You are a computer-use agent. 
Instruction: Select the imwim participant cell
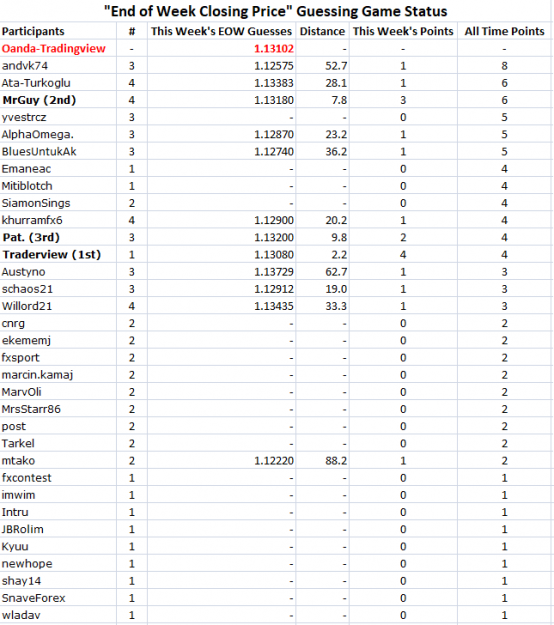[18, 495]
